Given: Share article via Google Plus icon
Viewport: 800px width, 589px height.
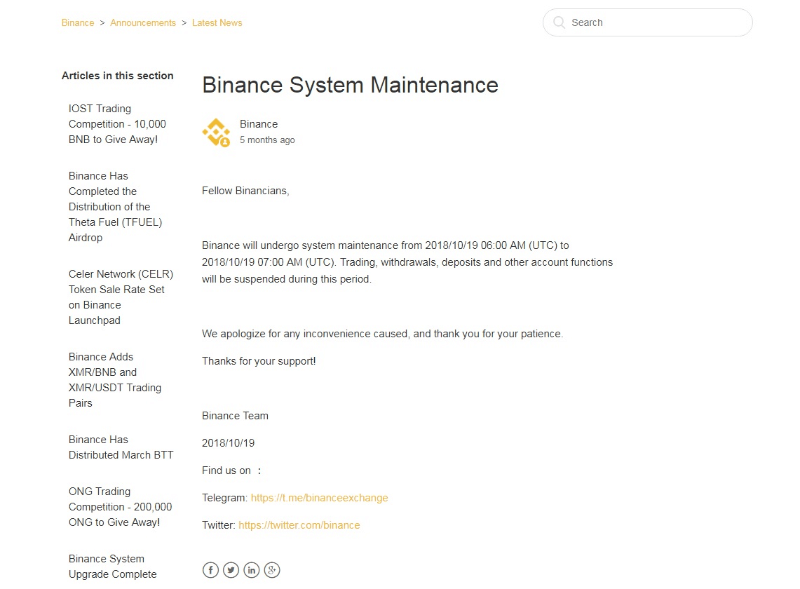Looking at the screenshot, I should 272,570.
